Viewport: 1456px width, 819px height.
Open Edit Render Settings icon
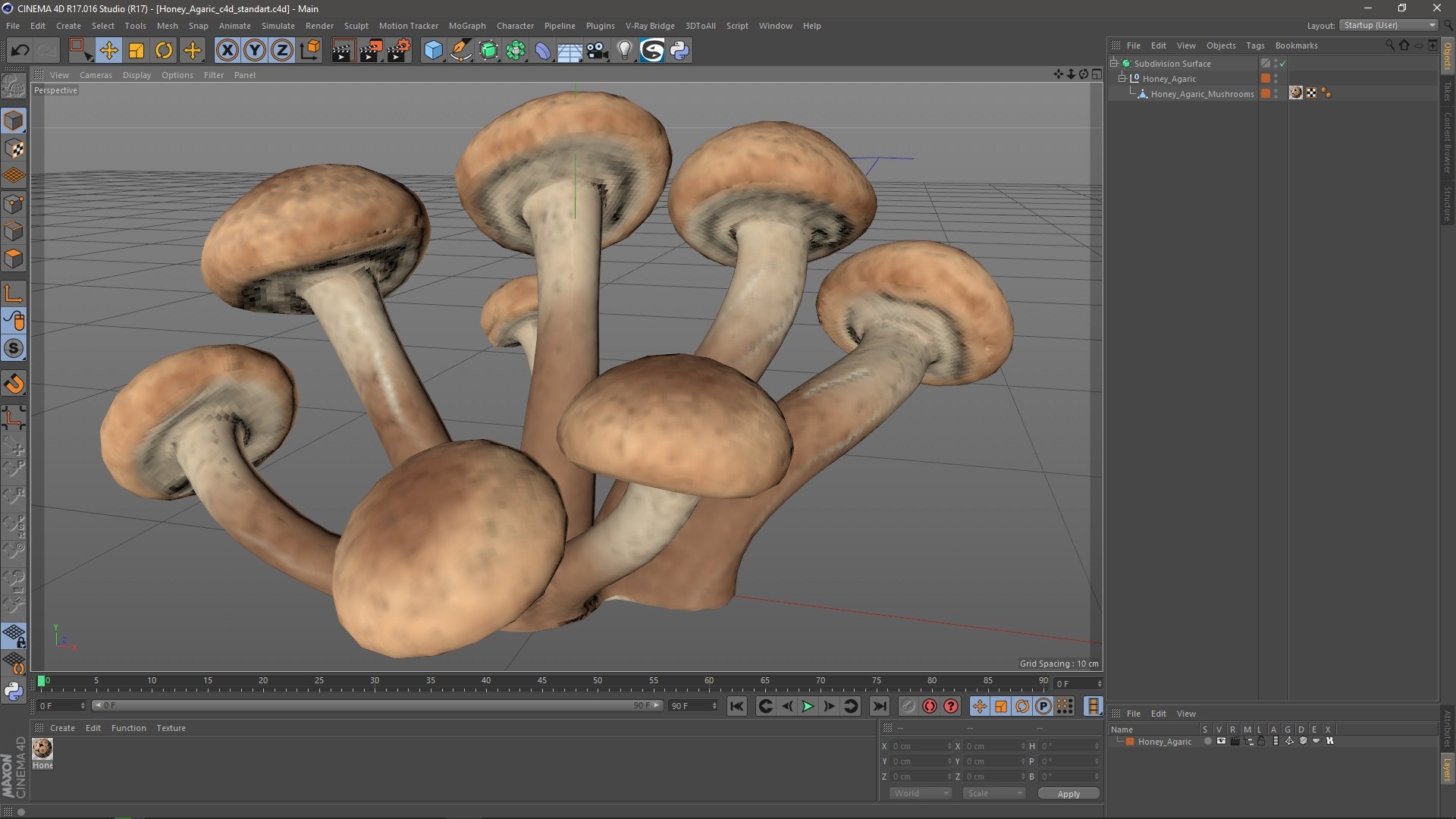pos(399,51)
